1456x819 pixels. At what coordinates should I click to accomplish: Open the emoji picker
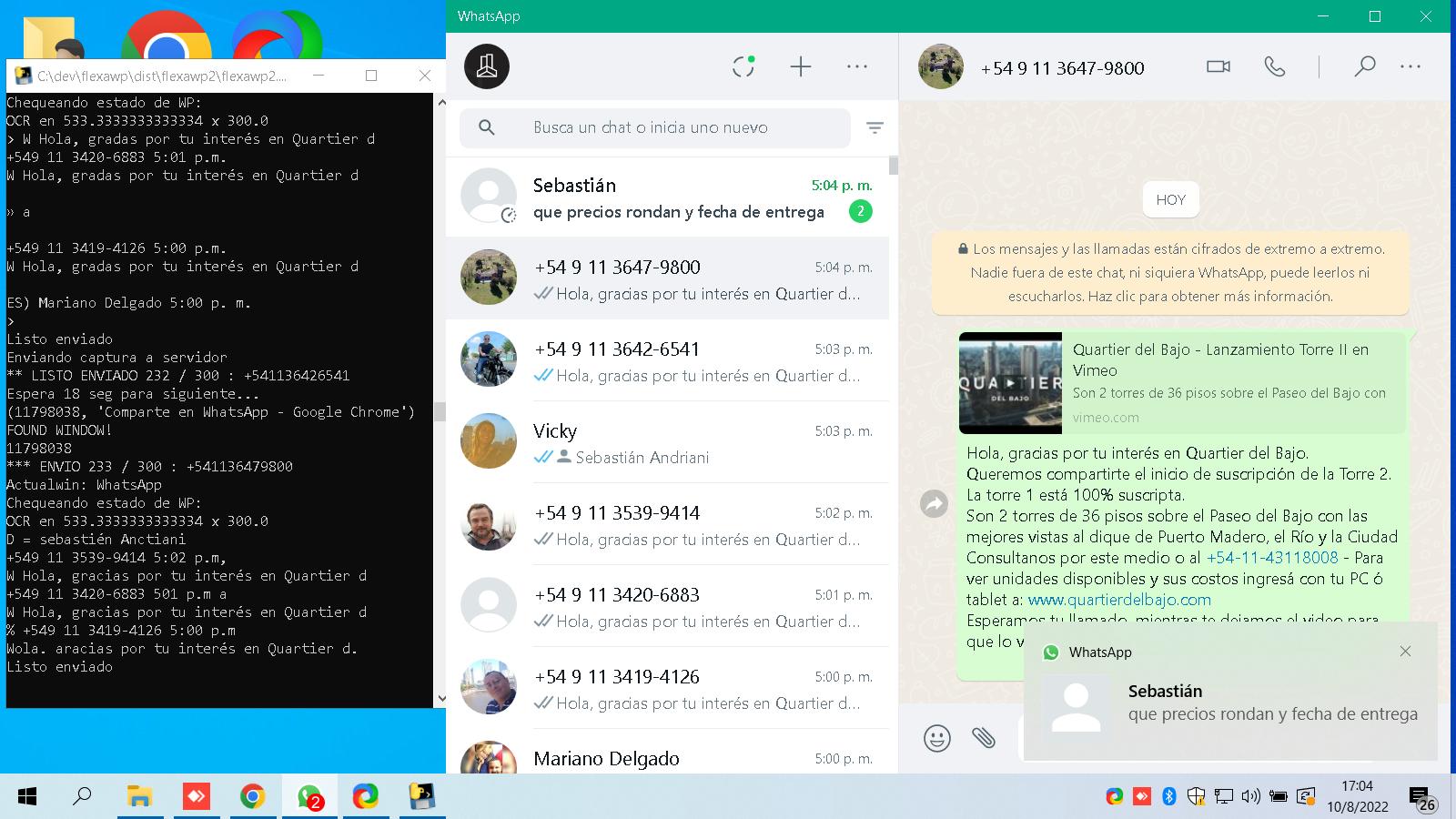pos(936,737)
